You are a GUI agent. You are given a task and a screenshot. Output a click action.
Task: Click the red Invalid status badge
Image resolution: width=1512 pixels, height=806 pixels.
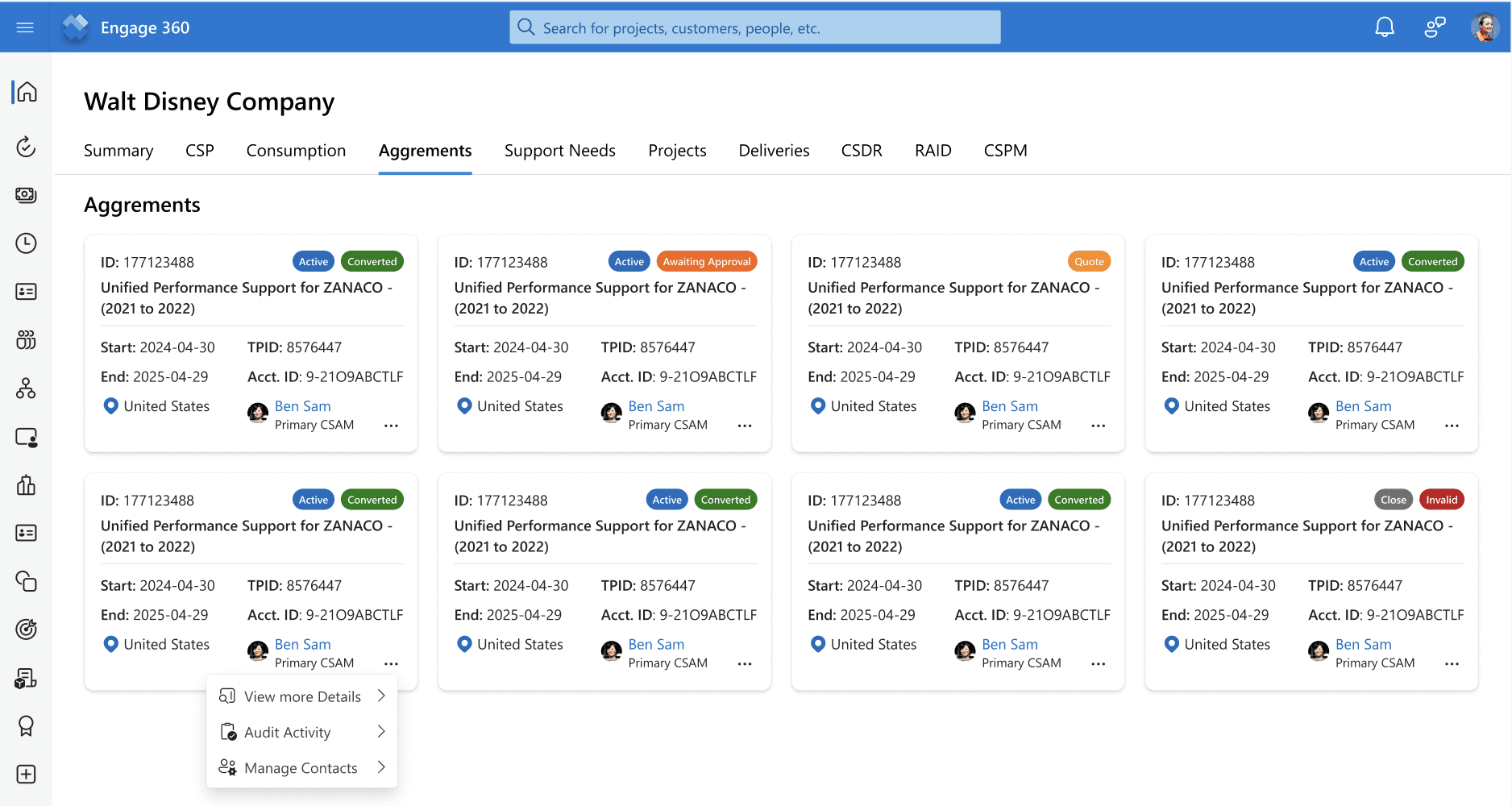point(1441,500)
